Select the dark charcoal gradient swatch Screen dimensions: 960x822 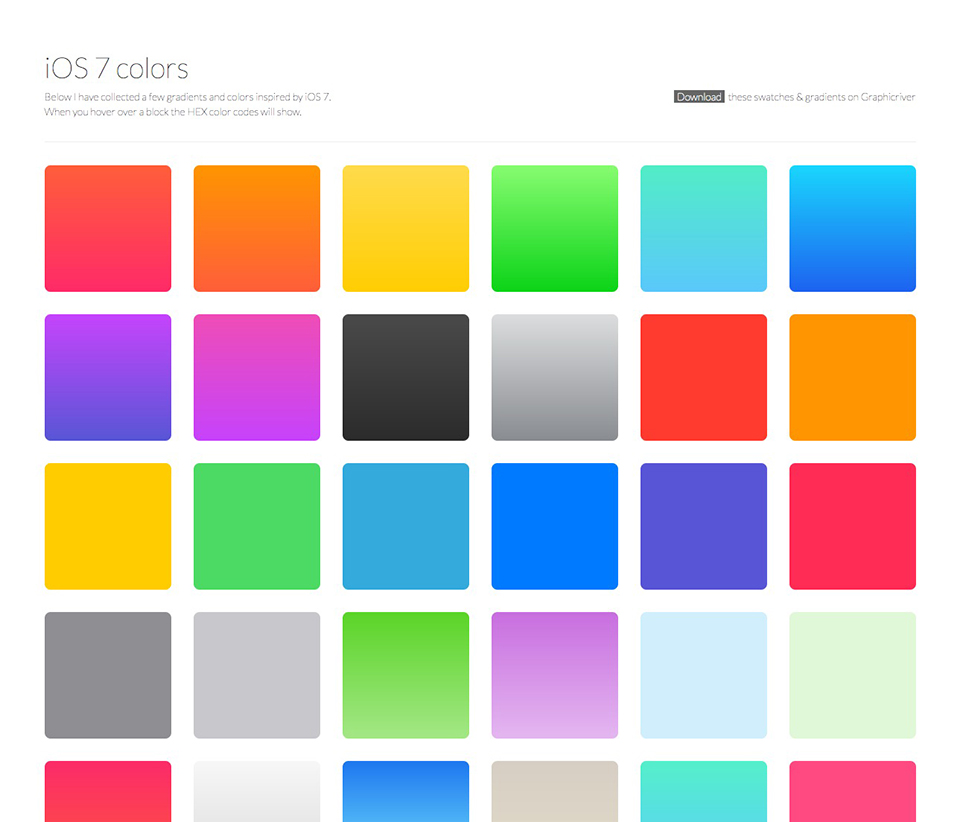click(x=405, y=377)
